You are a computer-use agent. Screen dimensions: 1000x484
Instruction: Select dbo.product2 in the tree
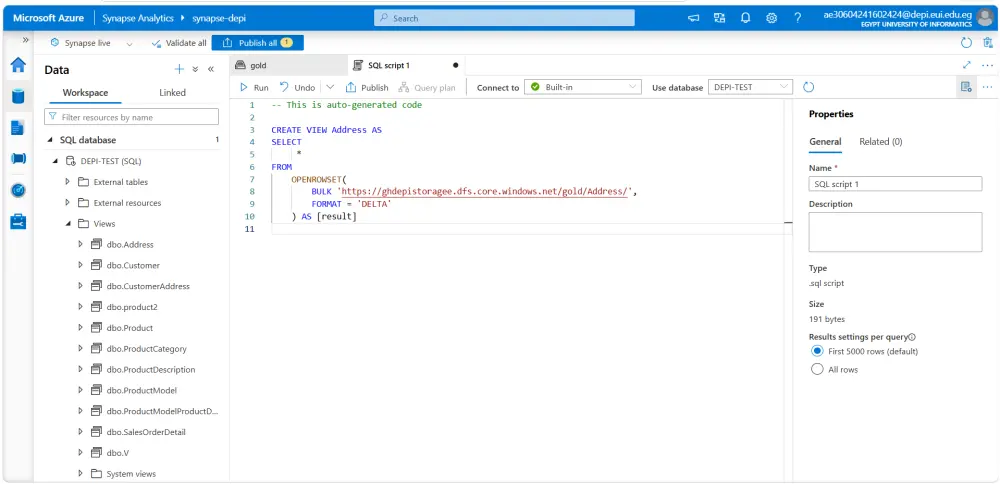click(132, 307)
